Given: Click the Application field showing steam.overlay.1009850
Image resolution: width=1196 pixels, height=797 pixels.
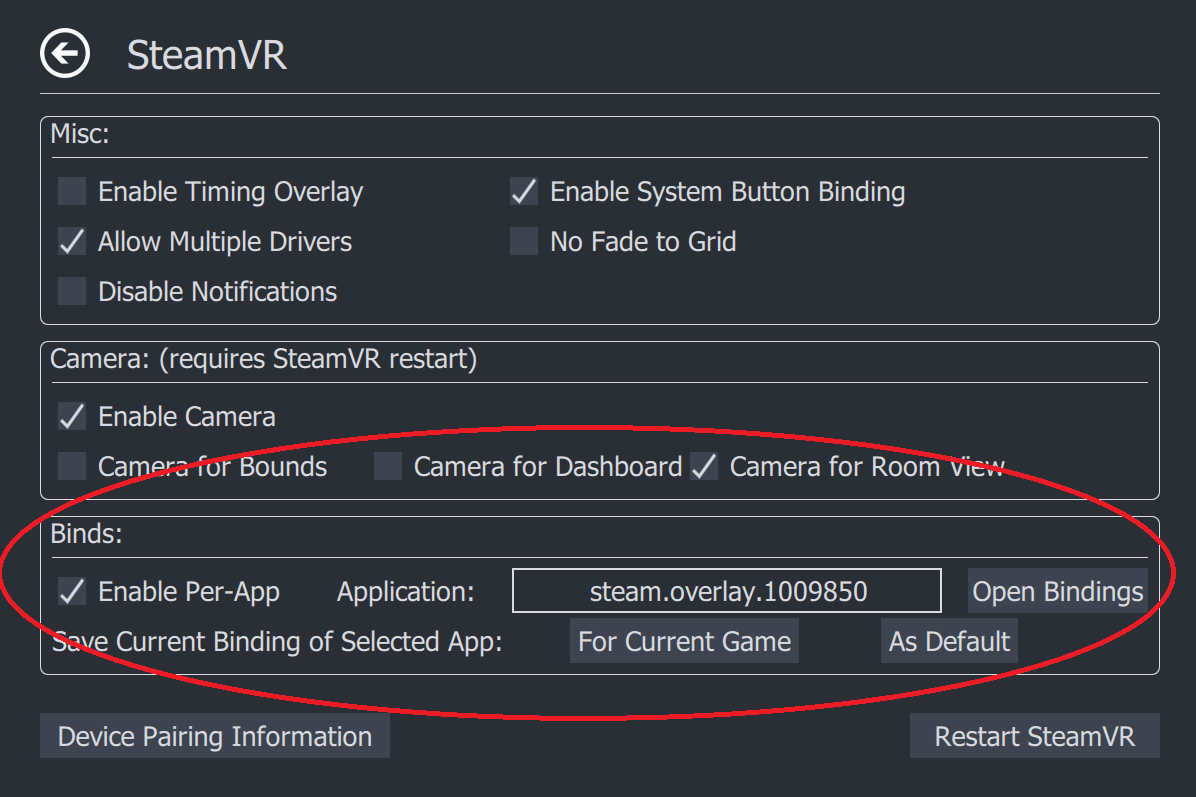Looking at the screenshot, I should pos(726,590).
